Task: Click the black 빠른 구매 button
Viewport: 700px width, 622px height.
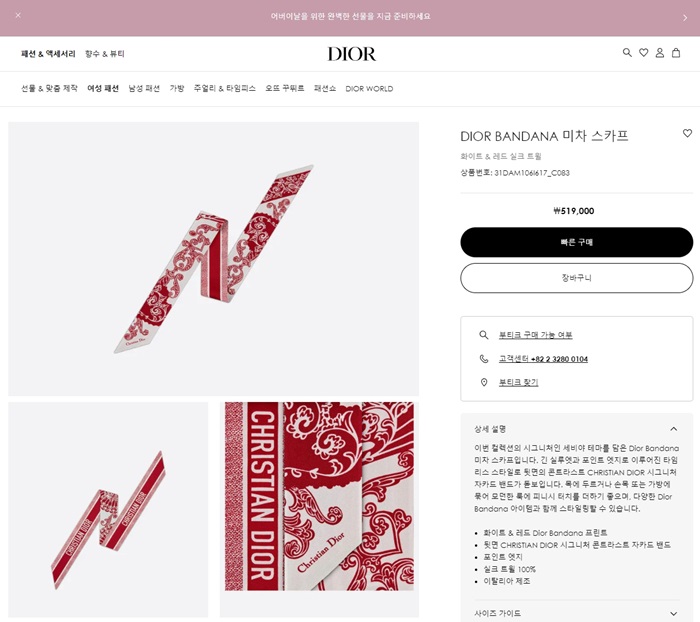Action: pyautogui.click(x=576, y=242)
